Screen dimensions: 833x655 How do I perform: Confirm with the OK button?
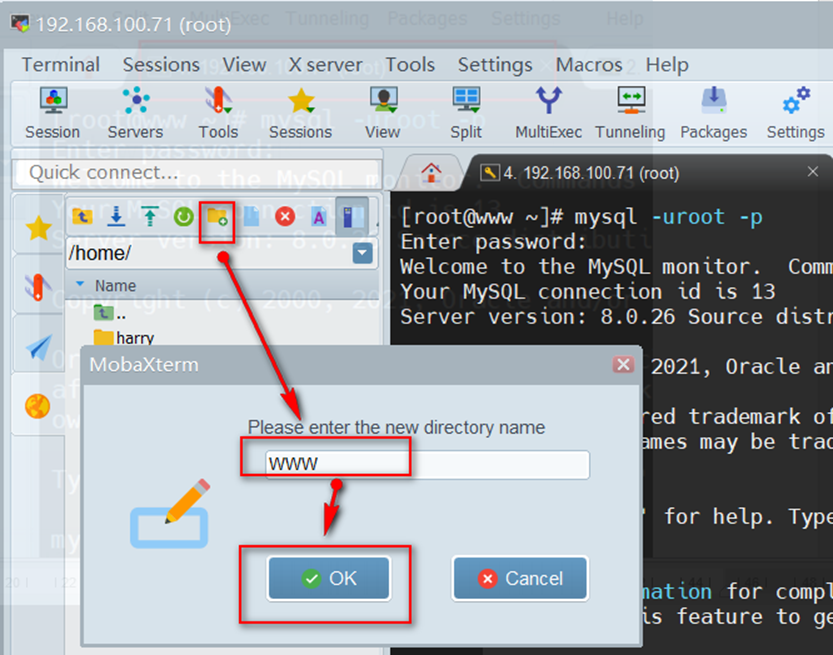click(x=329, y=579)
